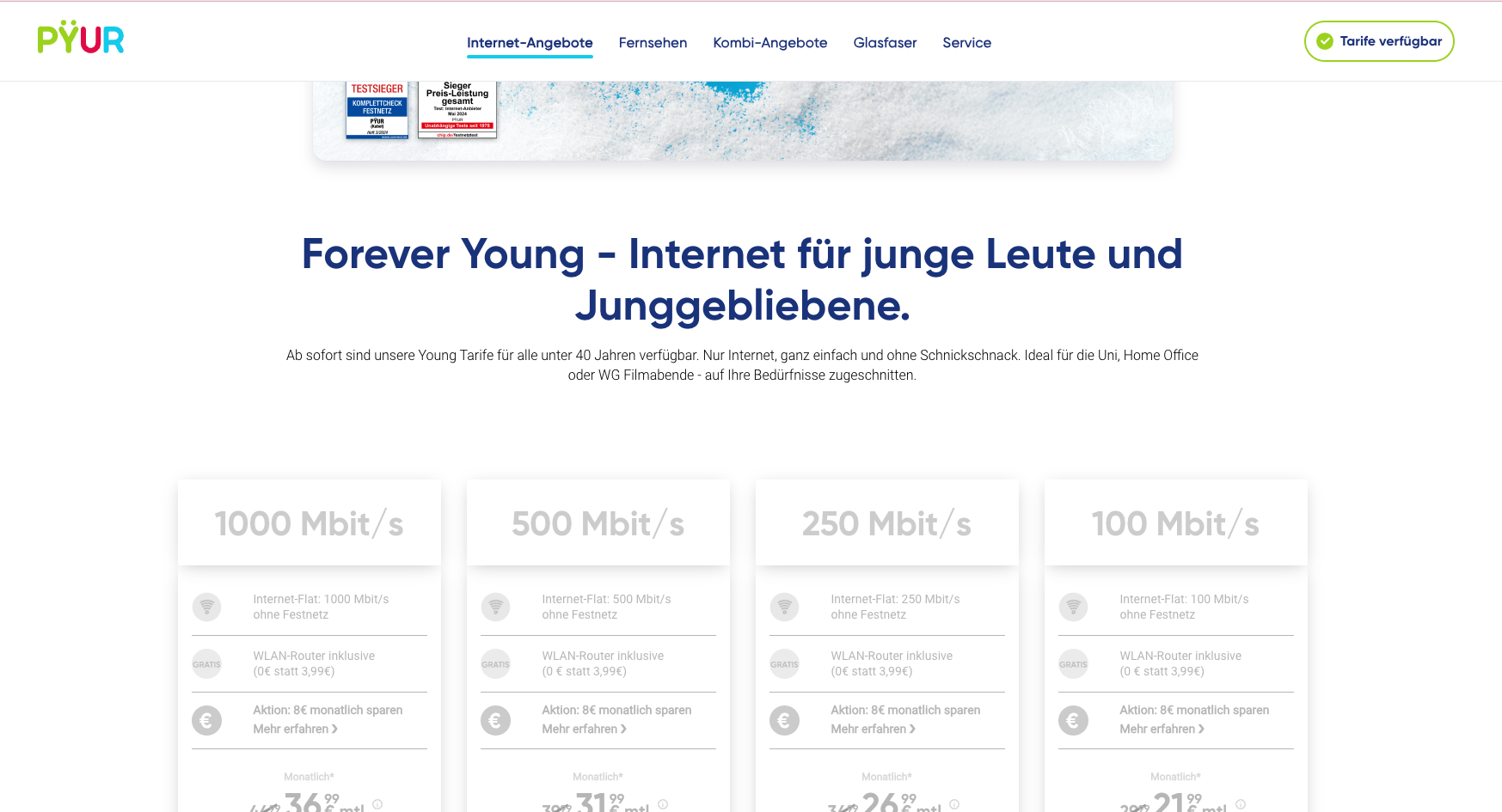
Task: Click the Euro icon in the 1000 Mbit/s card
Action: pos(206,720)
